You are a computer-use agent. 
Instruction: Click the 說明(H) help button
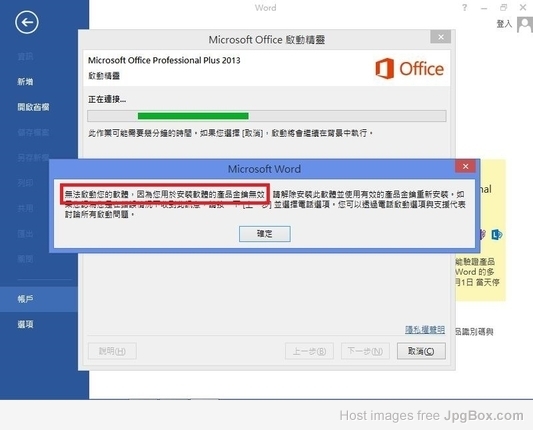point(112,351)
